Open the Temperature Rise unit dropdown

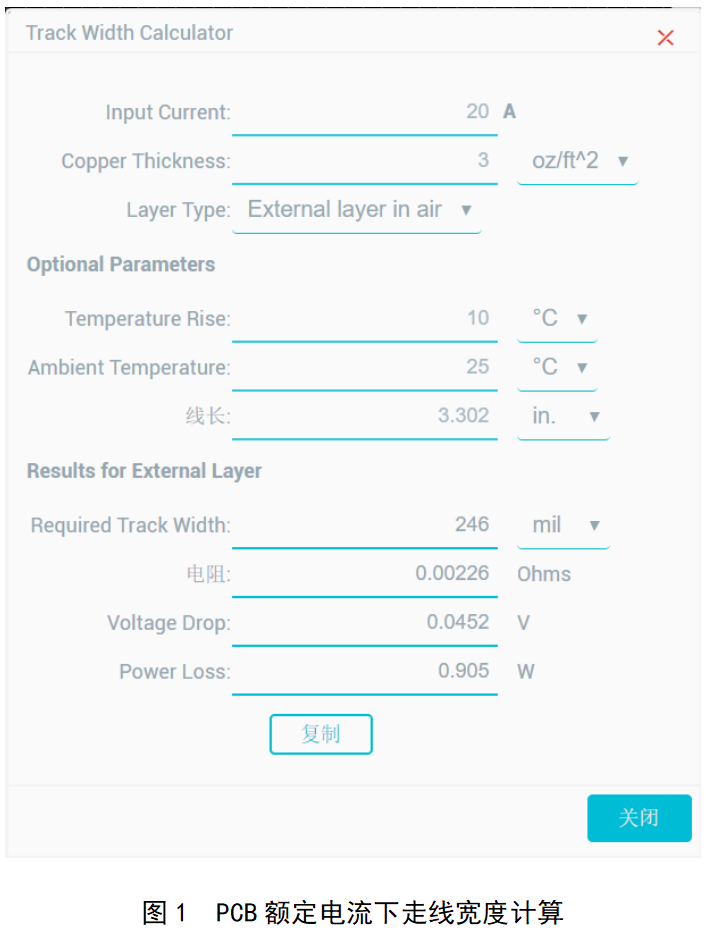(557, 319)
